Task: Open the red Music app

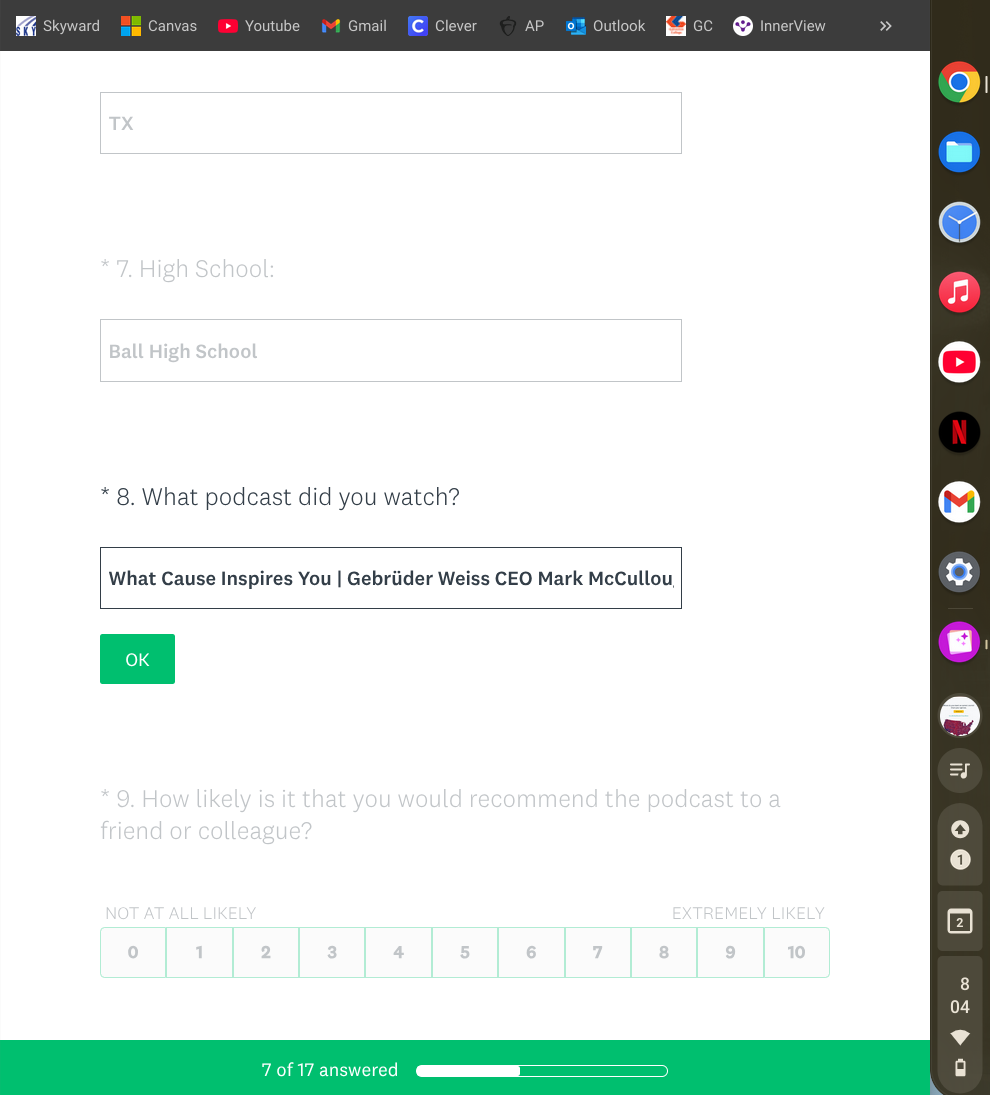Action: [x=959, y=292]
